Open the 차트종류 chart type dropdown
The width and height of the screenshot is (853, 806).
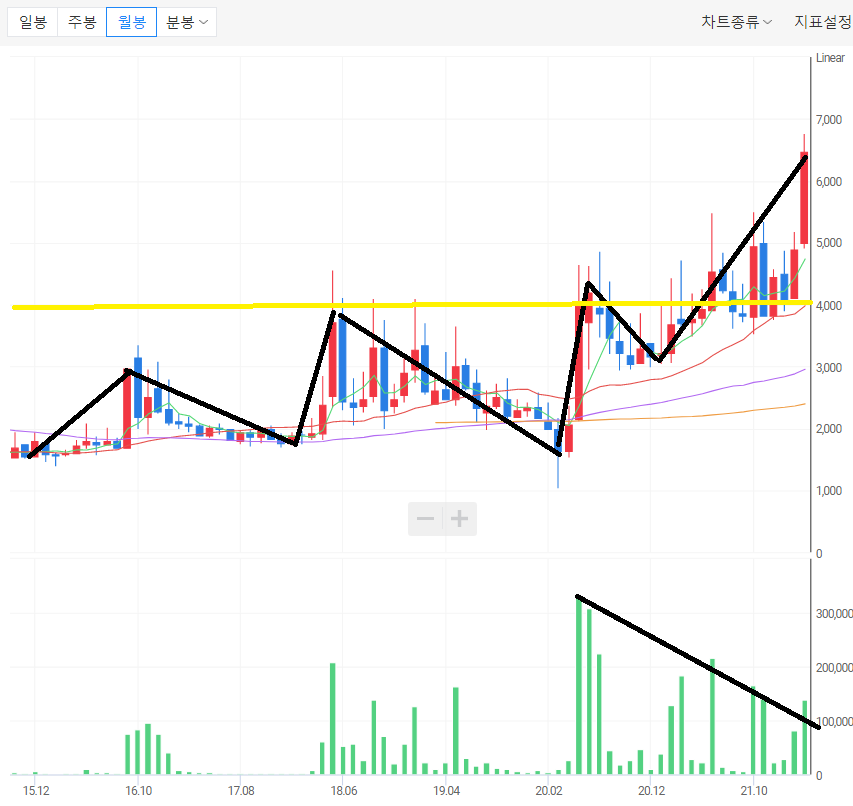[x=736, y=22]
